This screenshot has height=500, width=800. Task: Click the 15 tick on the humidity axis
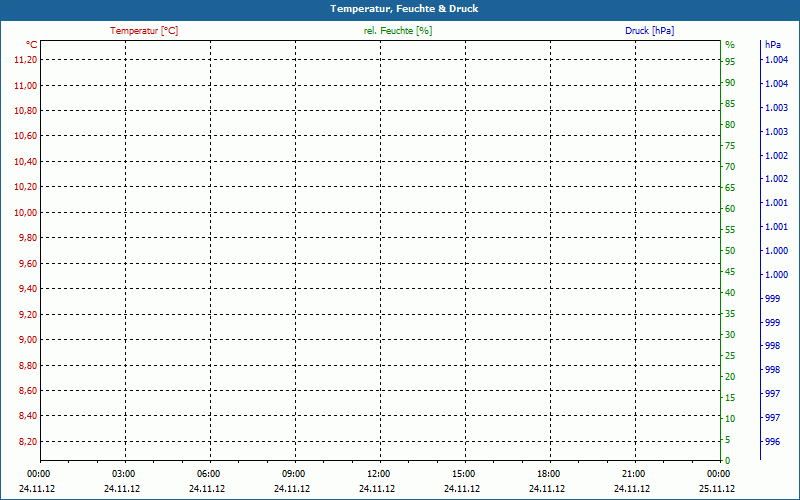tap(730, 397)
